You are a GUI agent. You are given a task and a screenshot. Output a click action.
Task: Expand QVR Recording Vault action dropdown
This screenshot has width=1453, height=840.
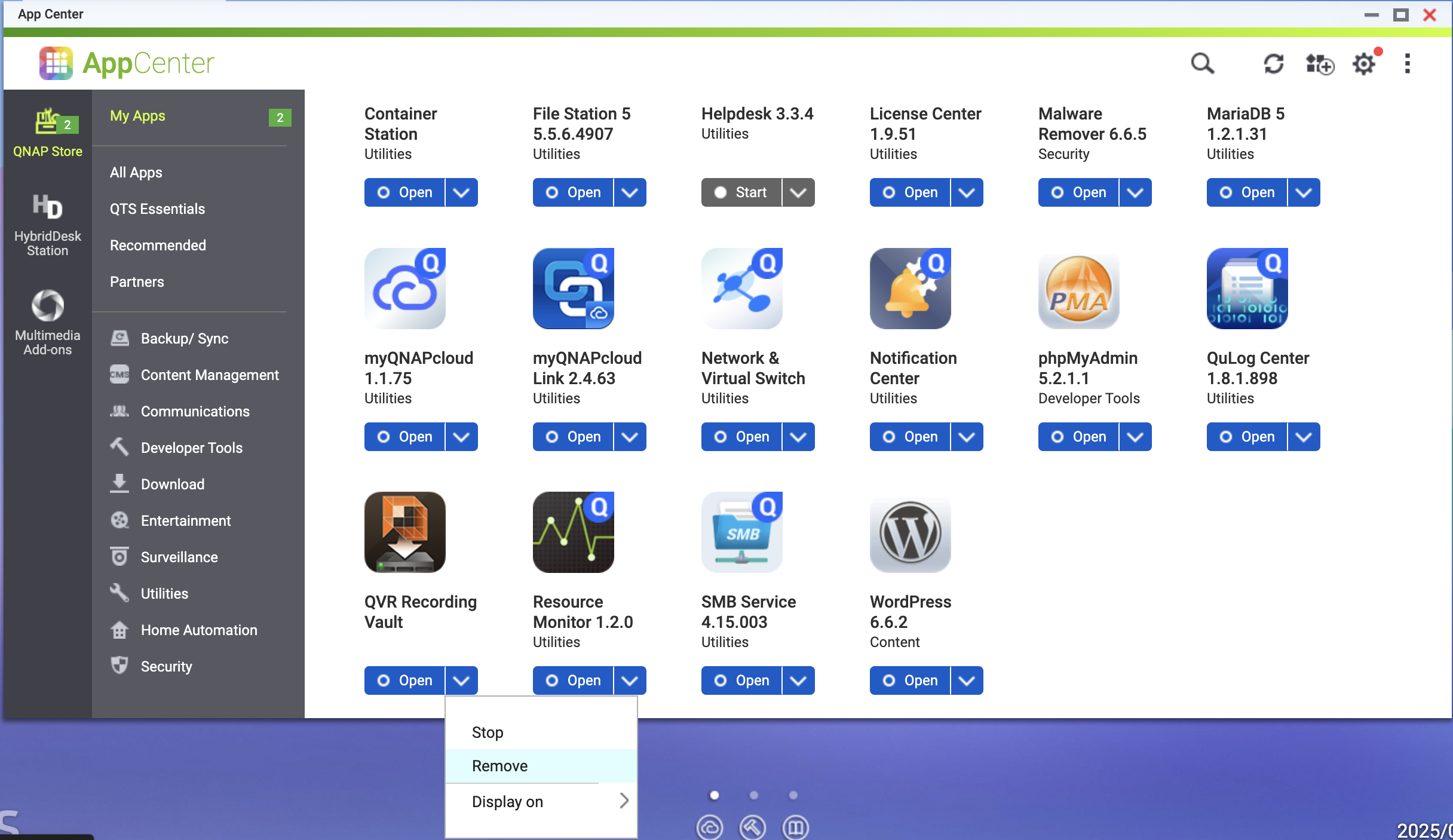[x=461, y=680]
